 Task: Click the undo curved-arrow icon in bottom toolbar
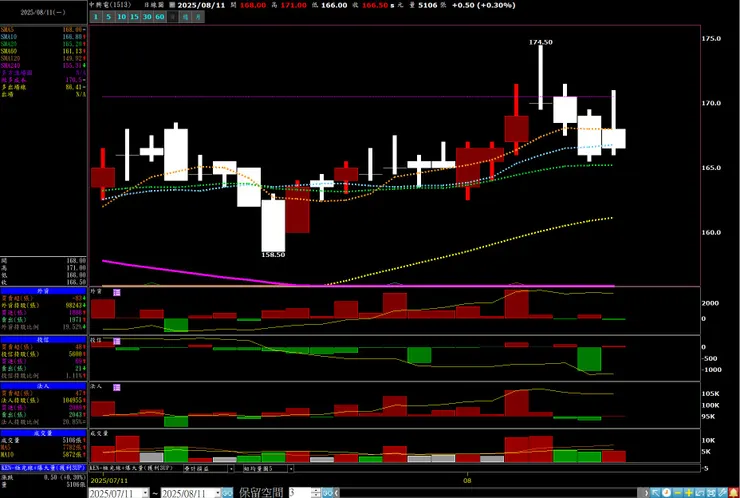[x=700, y=492]
